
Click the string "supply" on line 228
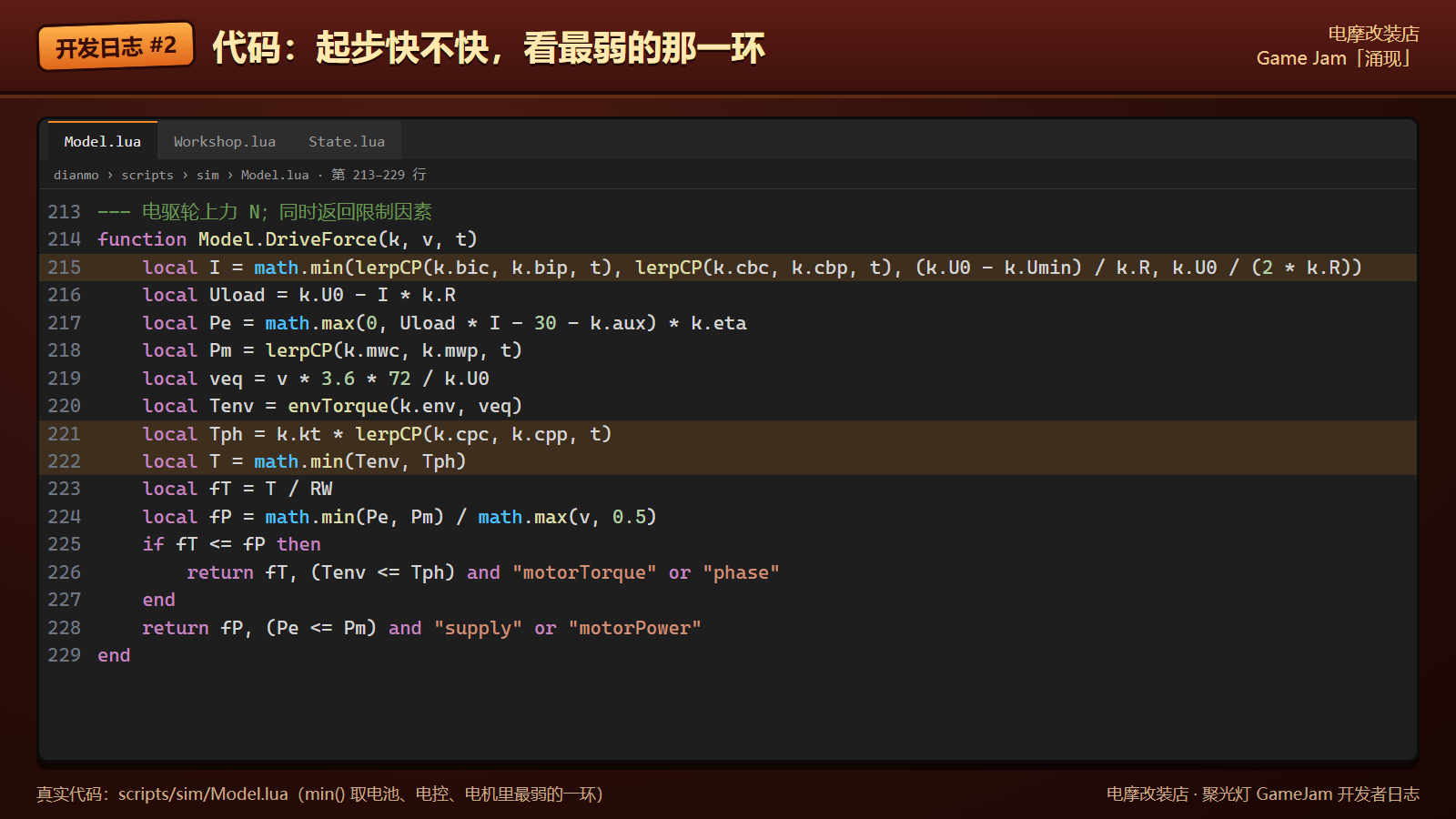(478, 628)
